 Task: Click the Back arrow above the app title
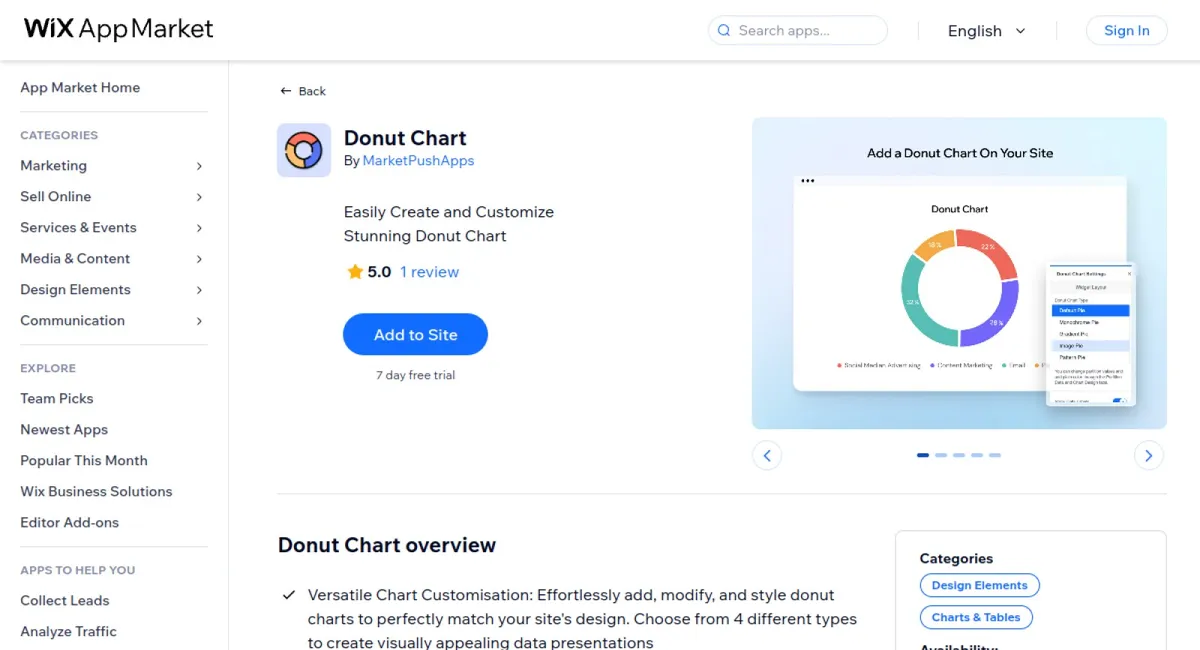point(286,90)
